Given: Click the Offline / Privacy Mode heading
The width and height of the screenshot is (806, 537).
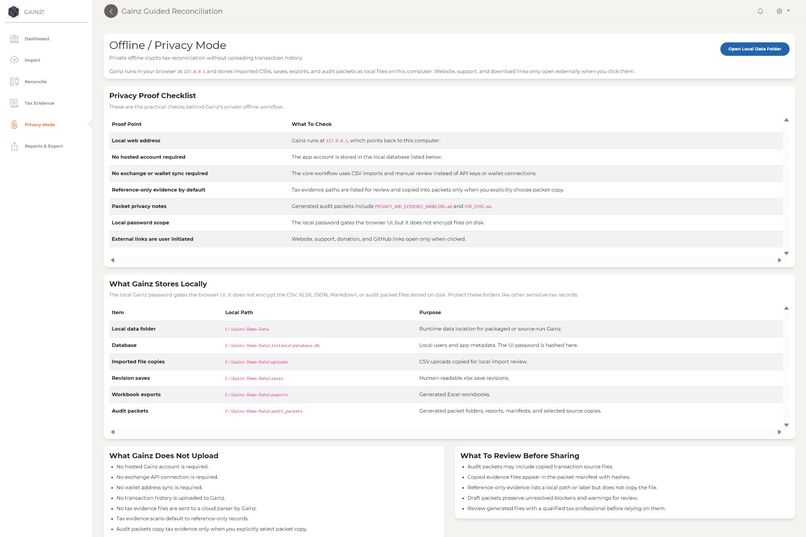Looking at the screenshot, I should tap(168, 45).
